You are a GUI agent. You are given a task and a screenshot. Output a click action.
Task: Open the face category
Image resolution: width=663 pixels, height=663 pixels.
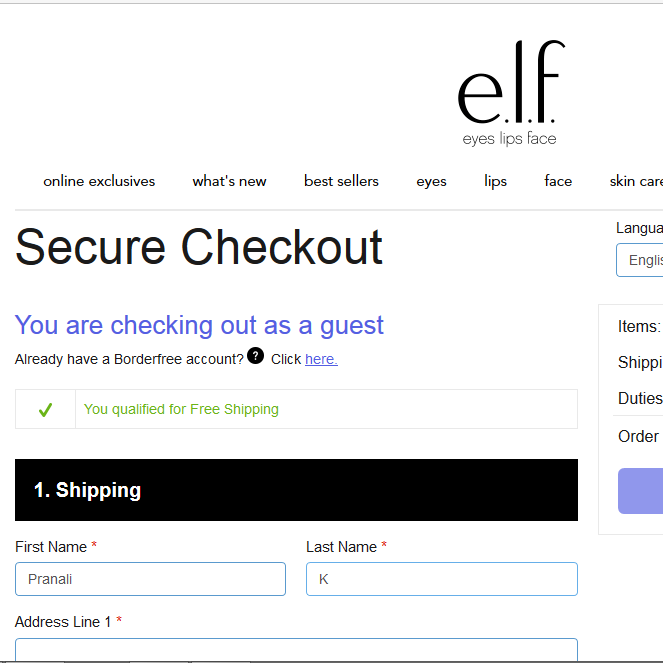(558, 181)
